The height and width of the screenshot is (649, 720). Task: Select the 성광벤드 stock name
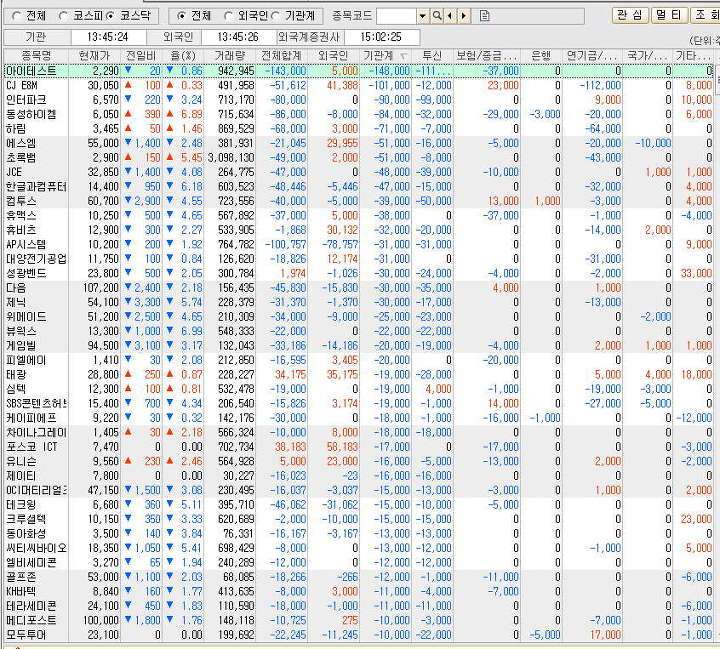click(26, 273)
